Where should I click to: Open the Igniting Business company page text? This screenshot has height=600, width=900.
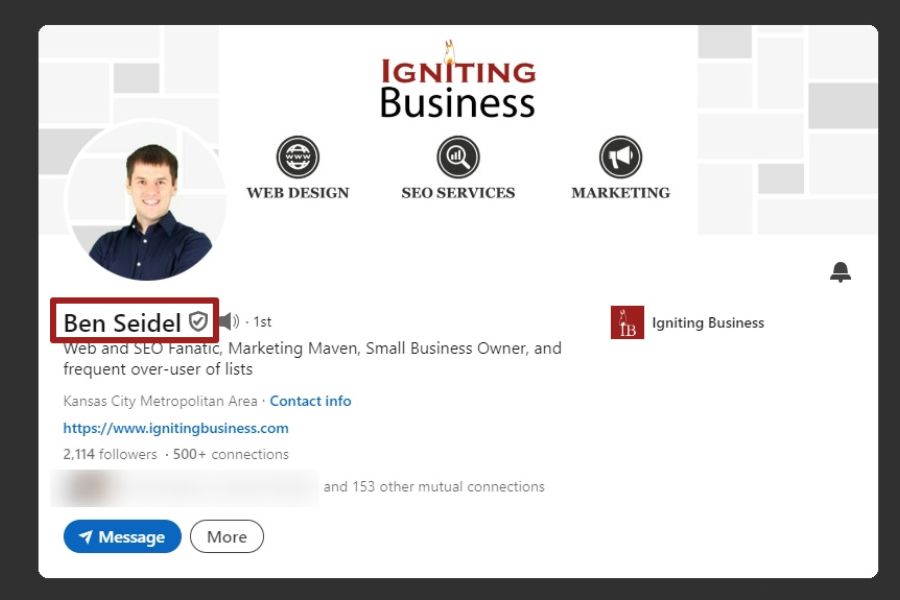(x=708, y=323)
